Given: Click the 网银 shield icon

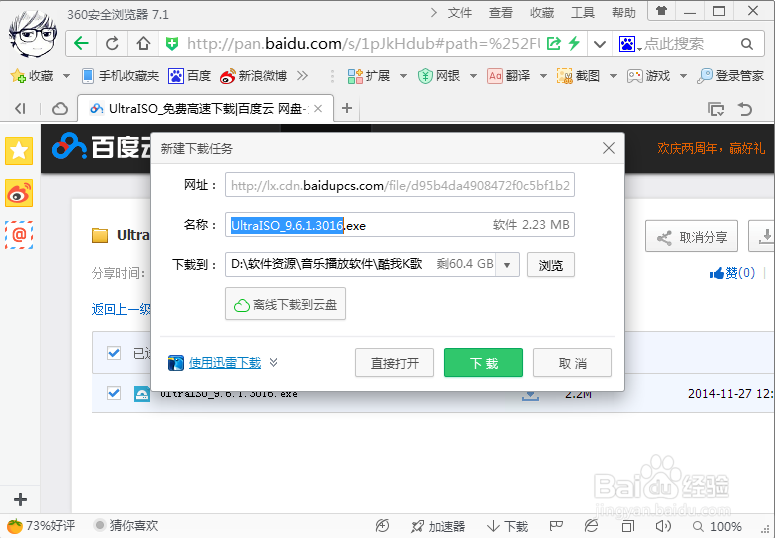Looking at the screenshot, I should point(425,76).
